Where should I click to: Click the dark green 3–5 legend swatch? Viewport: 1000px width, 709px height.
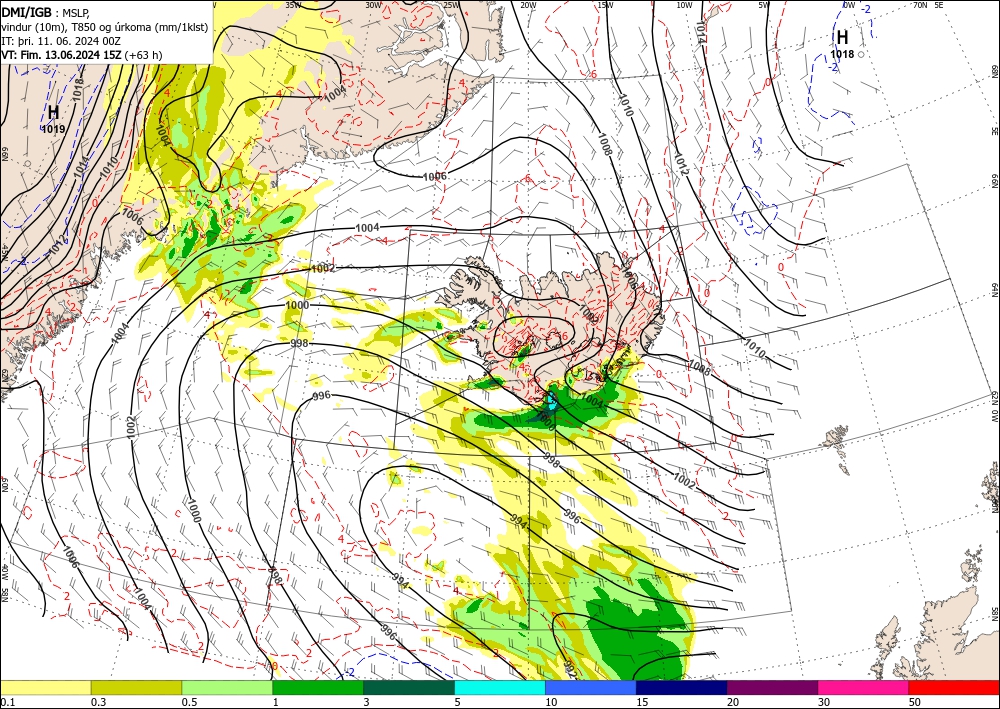click(409, 687)
